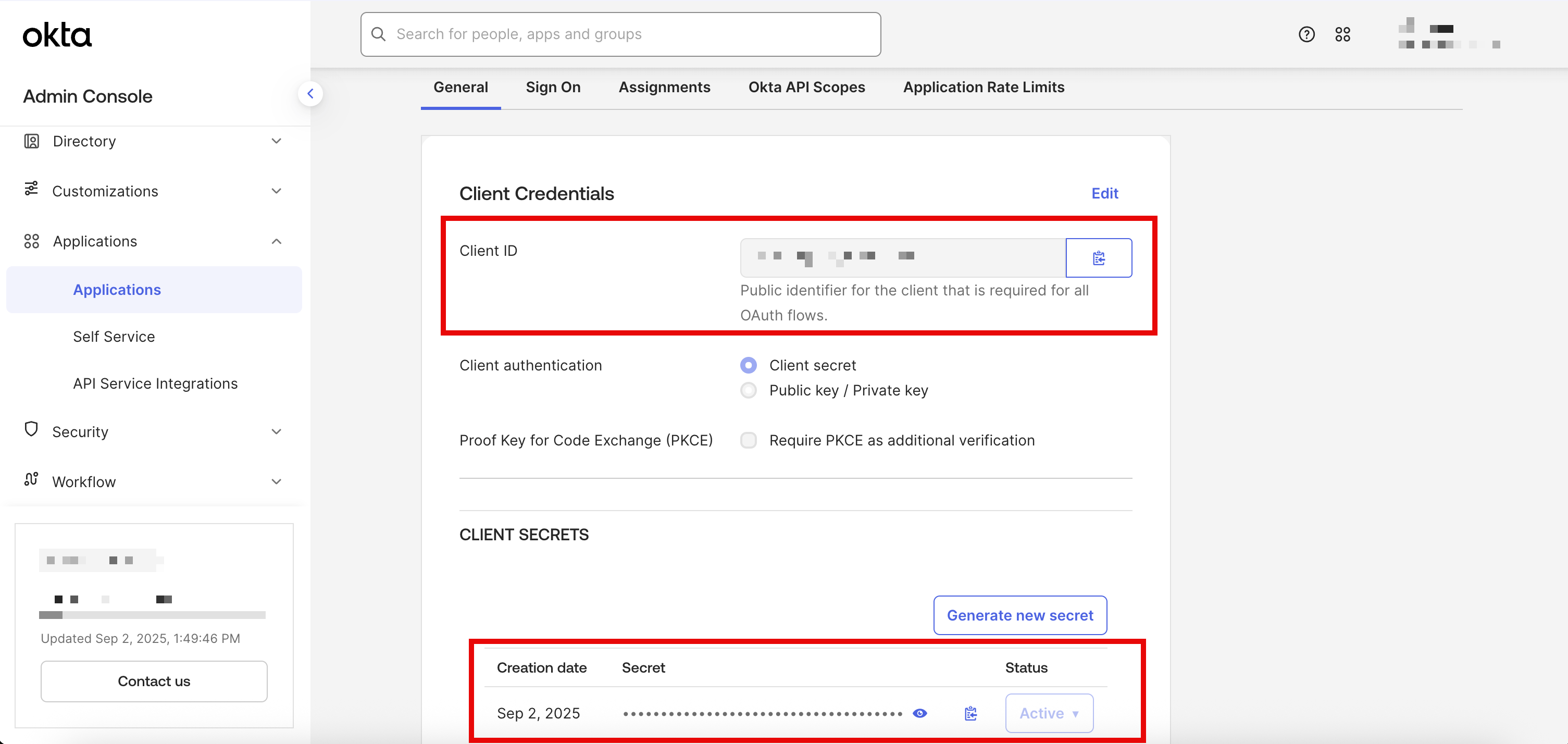Expand the Workflow menu chevron
The height and width of the screenshot is (744, 1568).
tap(276, 481)
